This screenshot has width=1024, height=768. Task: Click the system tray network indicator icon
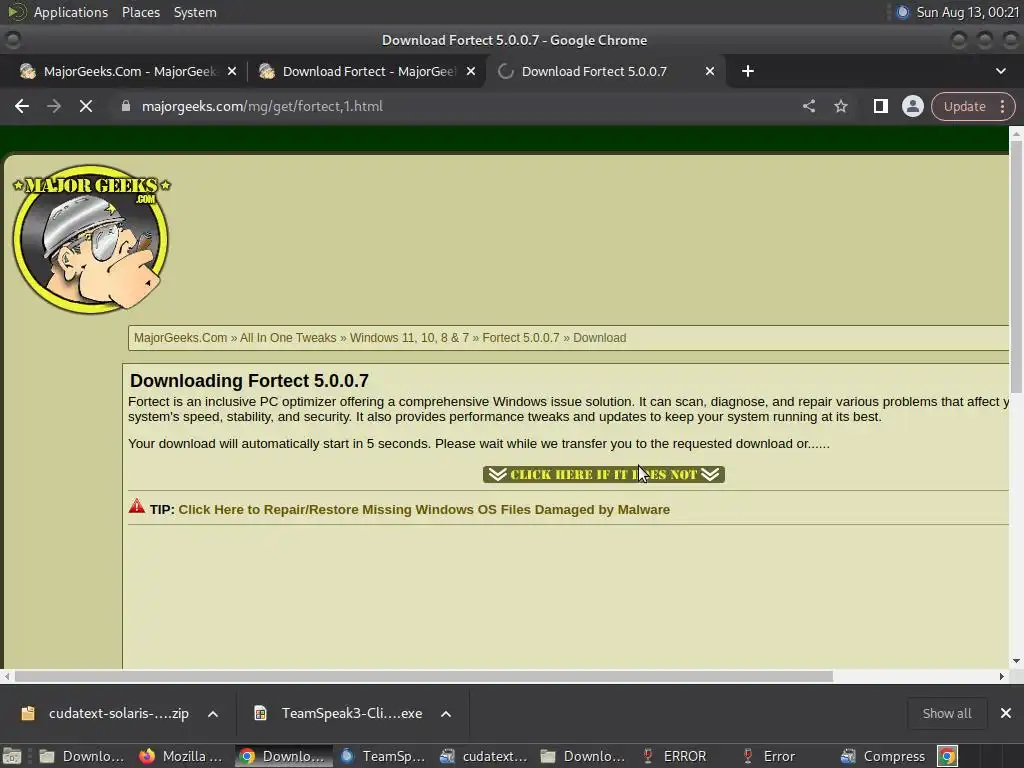(x=903, y=12)
